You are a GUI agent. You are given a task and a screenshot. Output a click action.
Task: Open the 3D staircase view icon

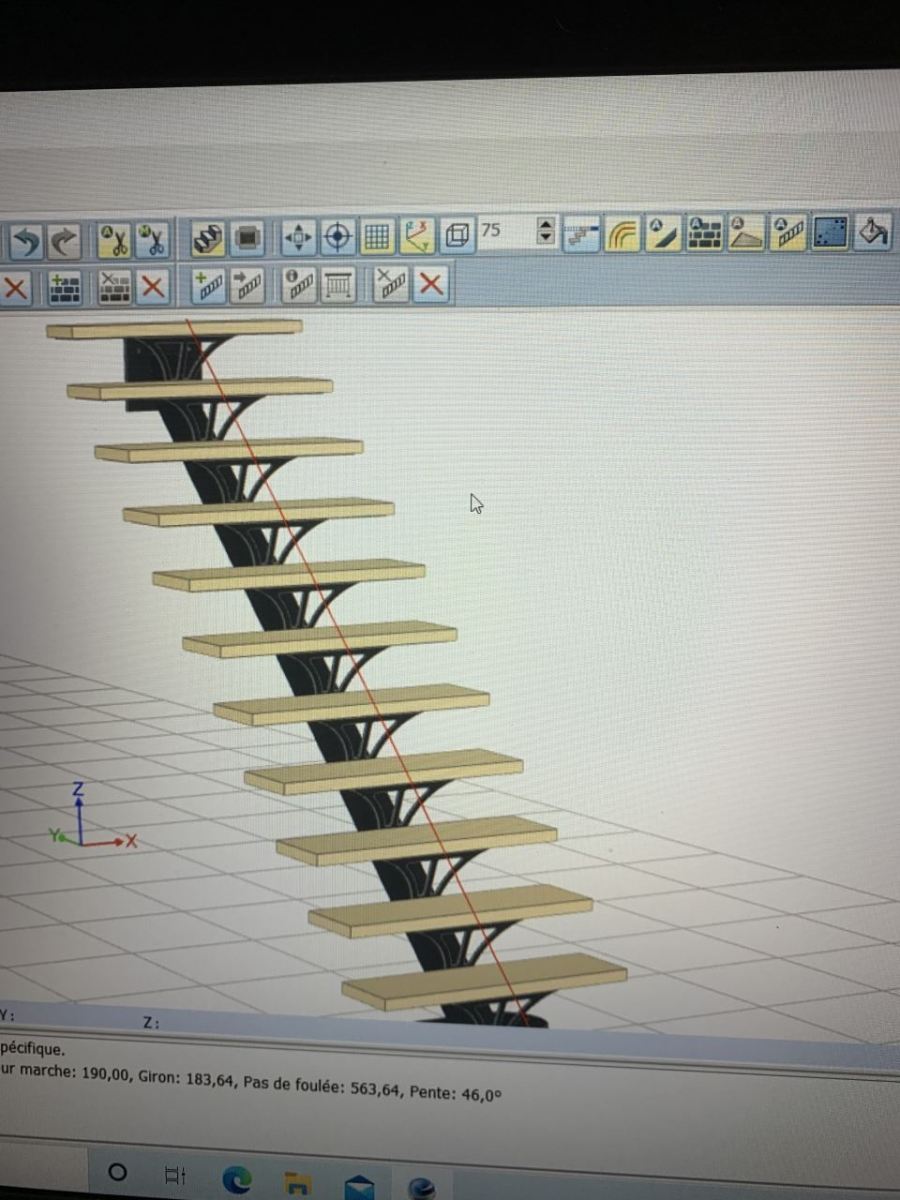(x=209, y=239)
